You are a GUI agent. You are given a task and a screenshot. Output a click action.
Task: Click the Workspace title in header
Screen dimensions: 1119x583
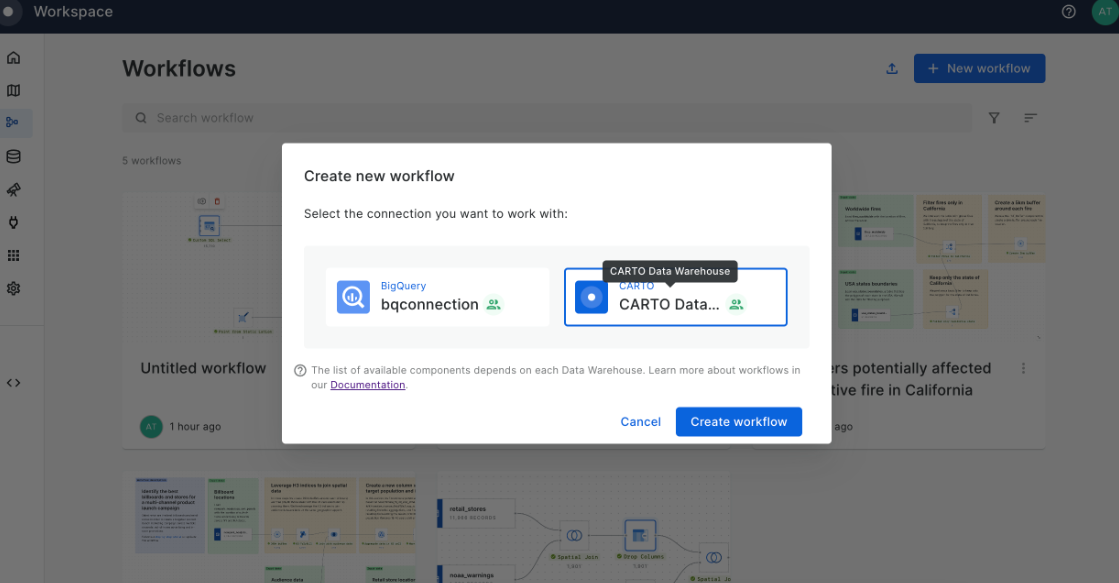click(73, 11)
